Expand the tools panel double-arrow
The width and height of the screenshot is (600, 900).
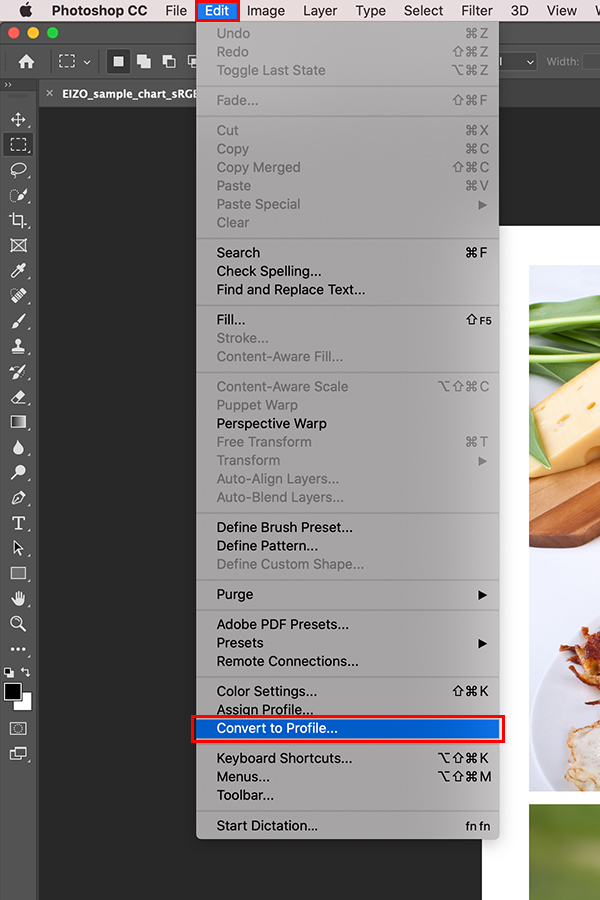[8, 85]
